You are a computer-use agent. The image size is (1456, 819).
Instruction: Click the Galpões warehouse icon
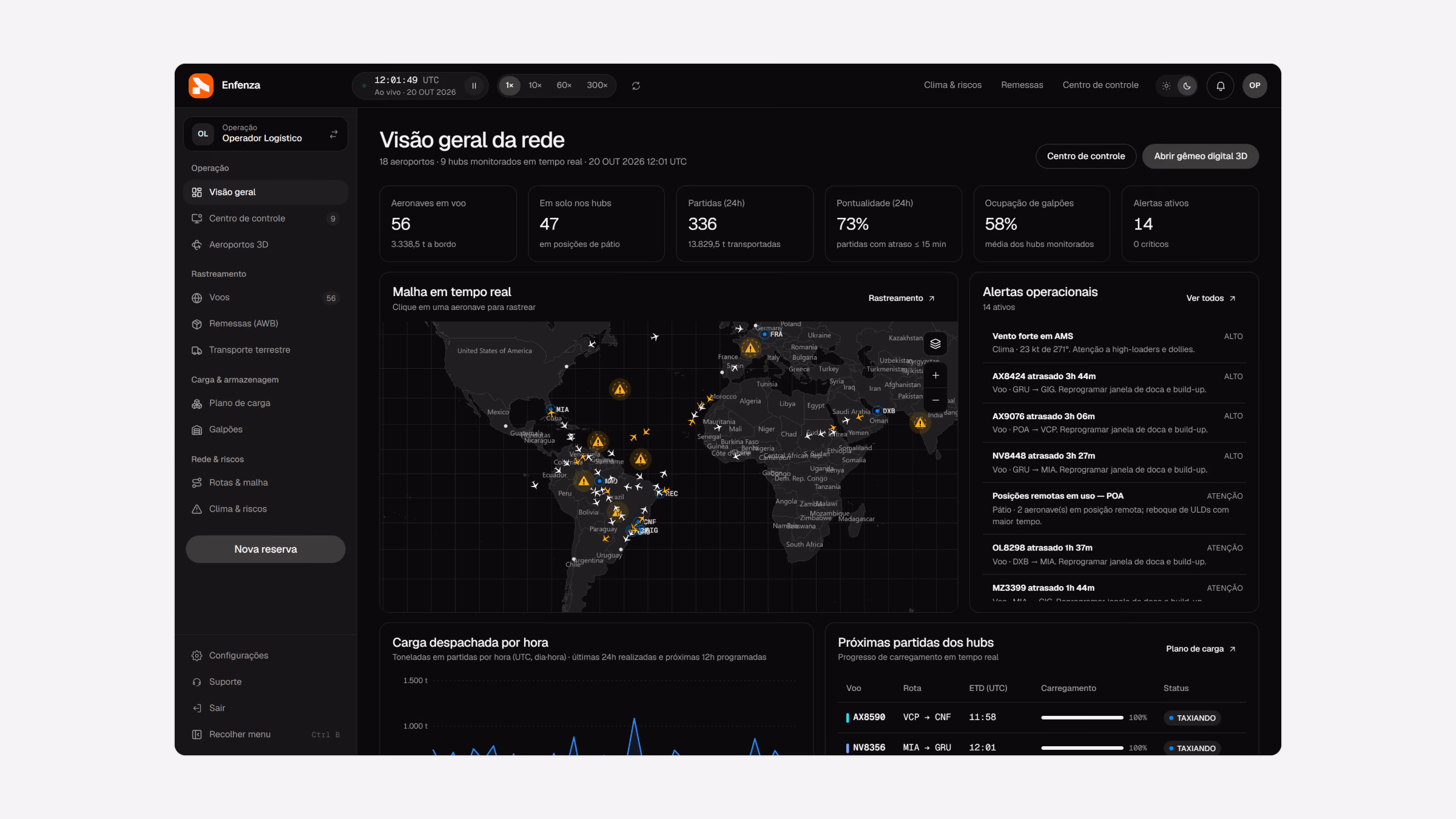[x=197, y=430]
